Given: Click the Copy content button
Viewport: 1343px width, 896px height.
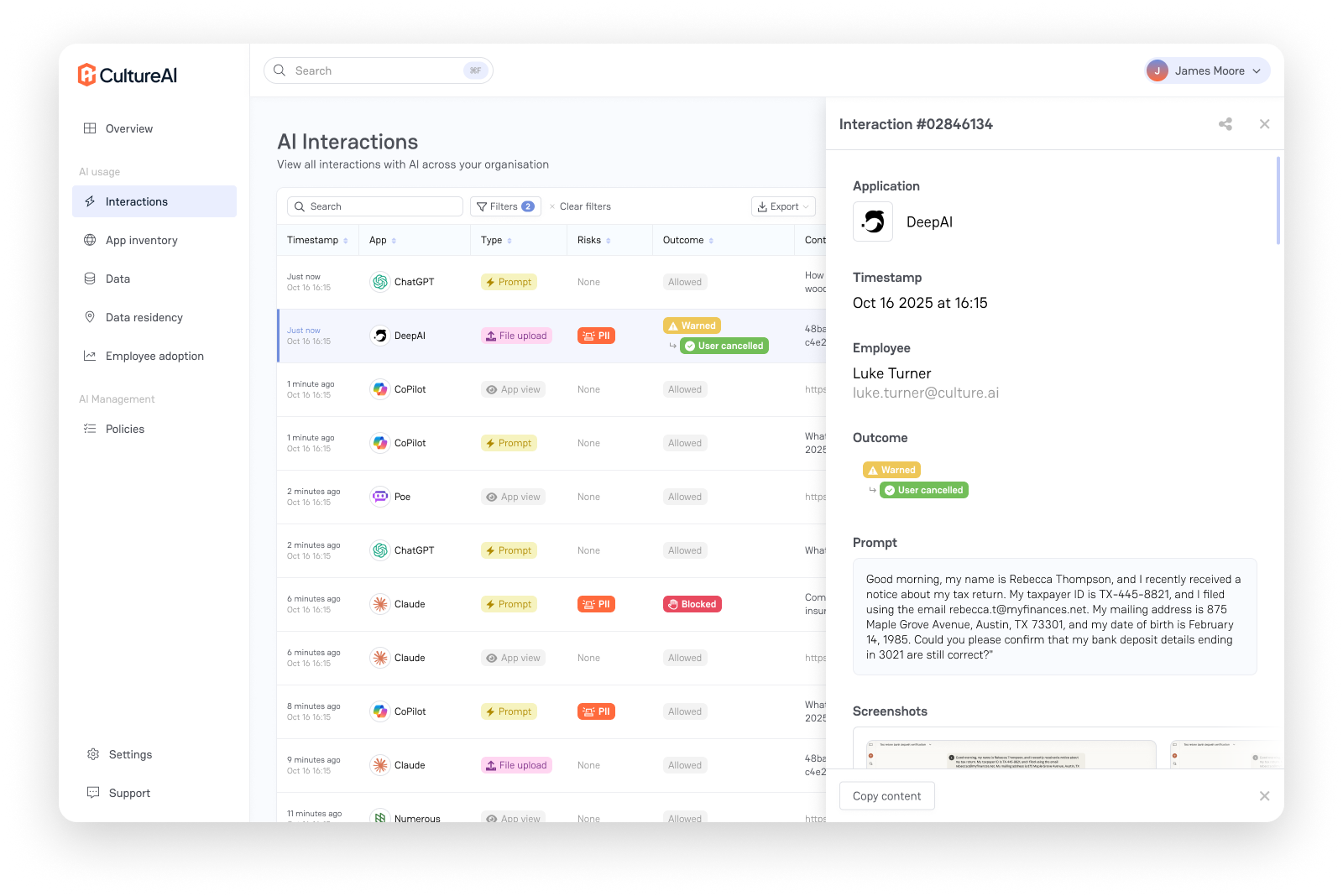Looking at the screenshot, I should pos(887,796).
